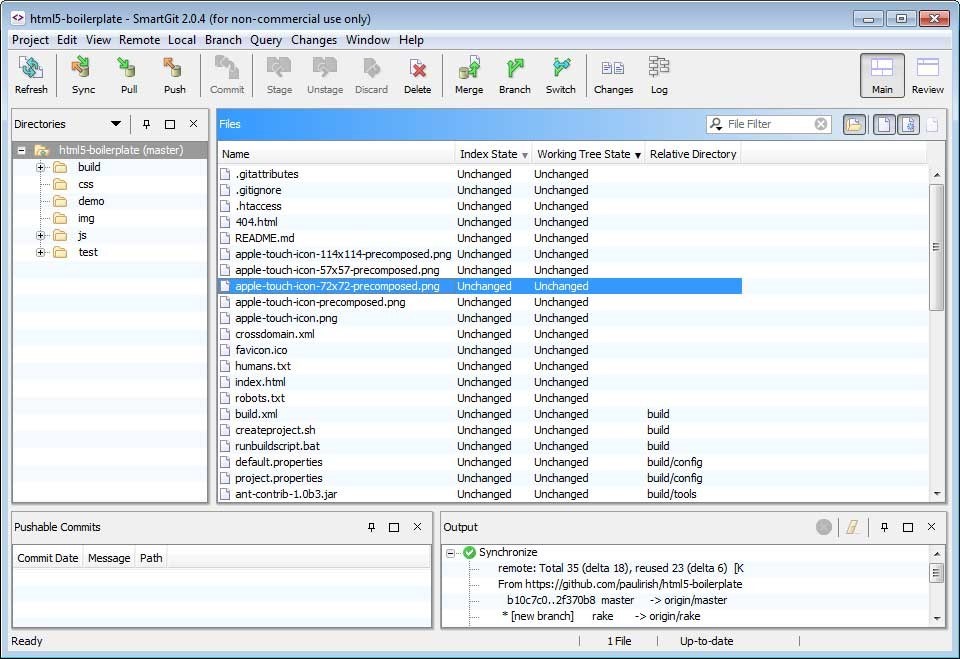Sort files by Name column
Image resolution: width=960 pixels, height=659 pixels.
coord(336,154)
